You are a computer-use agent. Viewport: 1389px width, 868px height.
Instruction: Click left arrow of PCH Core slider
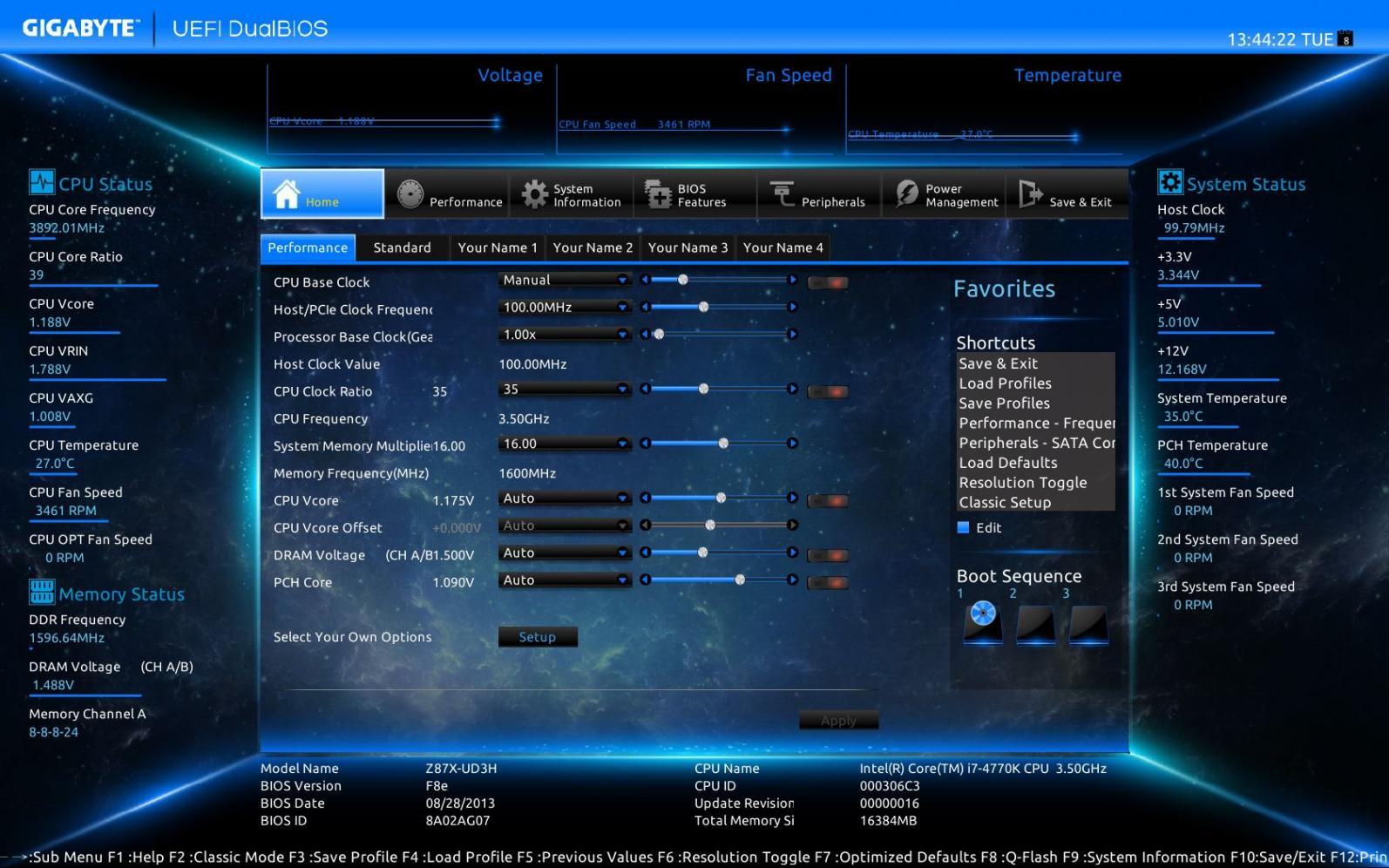[x=645, y=580]
